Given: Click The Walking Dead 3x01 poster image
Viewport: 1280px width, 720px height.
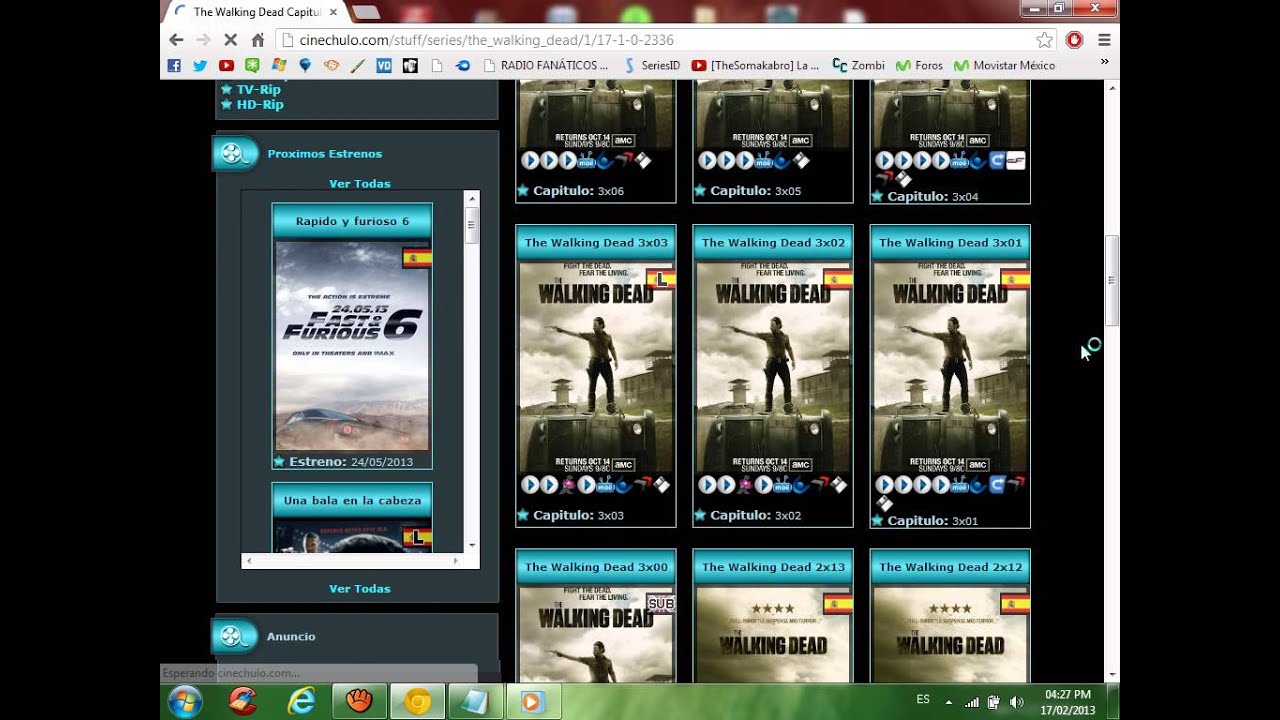Looking at the screenshot, I should click(950, 367).
